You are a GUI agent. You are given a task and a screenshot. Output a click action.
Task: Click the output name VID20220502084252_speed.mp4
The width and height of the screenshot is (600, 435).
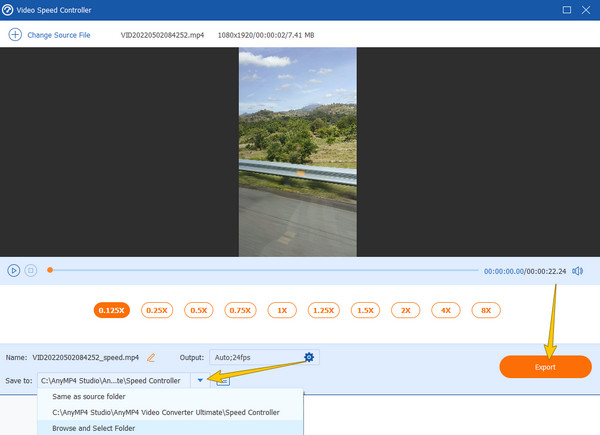coord(85,358)
